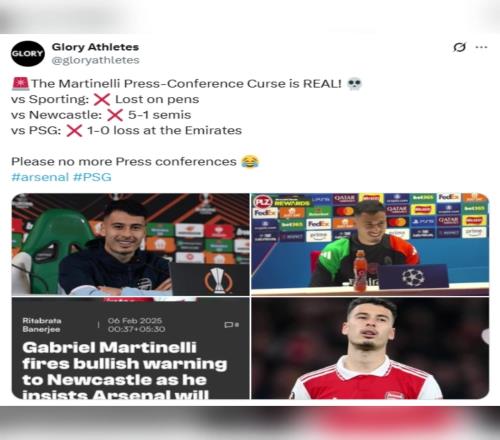View the Champions League press conference photo
Viewport: 500px width, 440px height.
tap(370, 244)
